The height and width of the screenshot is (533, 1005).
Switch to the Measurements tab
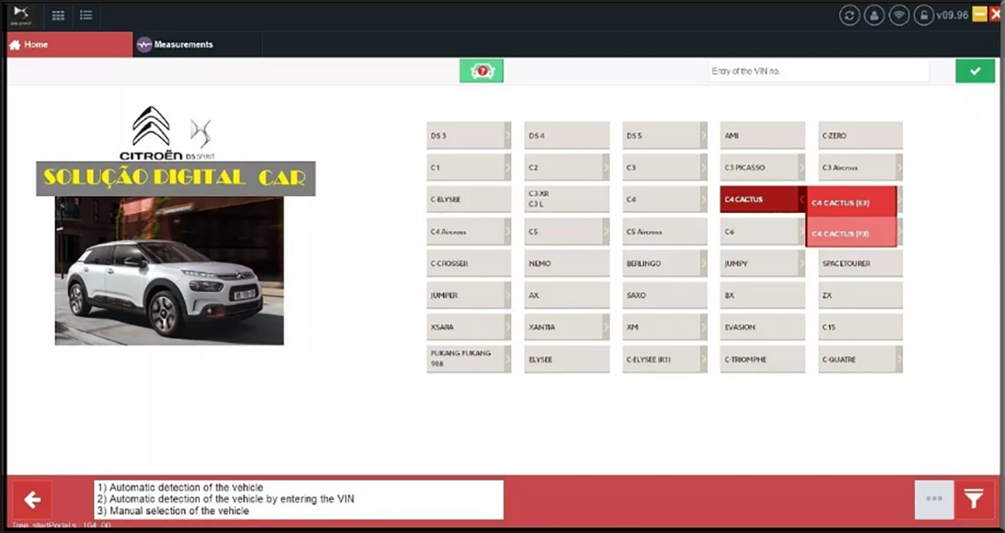click(197, 44)
